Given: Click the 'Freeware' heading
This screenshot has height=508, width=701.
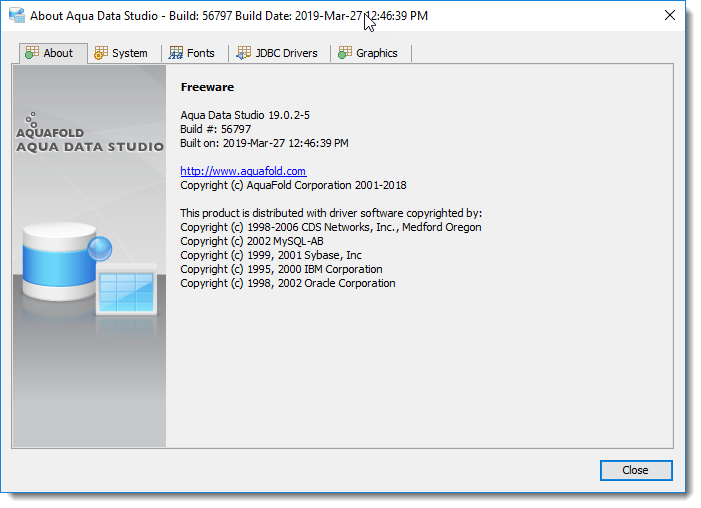Looking at the screenshot, I should 207,87.
